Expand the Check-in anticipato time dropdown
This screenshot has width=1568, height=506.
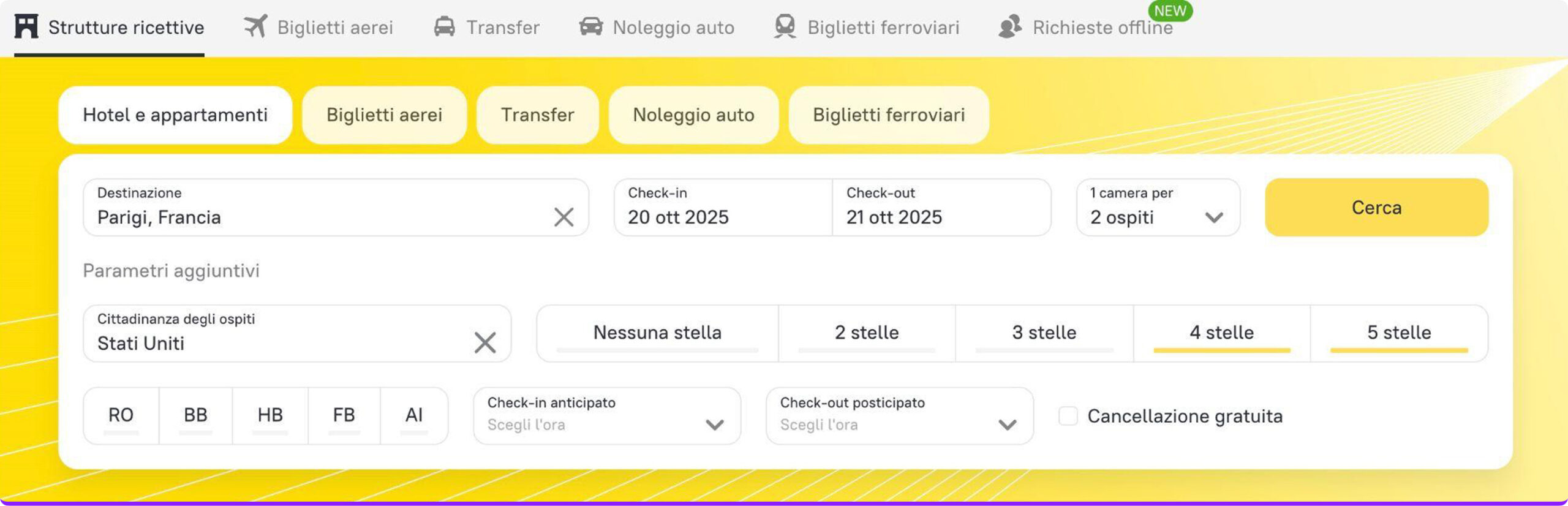pyautogui.click(x=606, y=415)
